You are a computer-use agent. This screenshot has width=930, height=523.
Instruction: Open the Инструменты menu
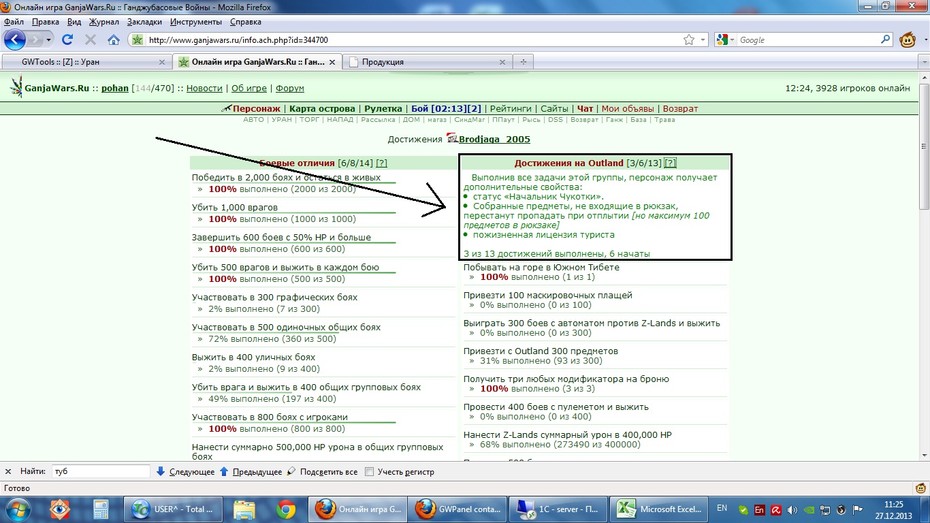196,22
